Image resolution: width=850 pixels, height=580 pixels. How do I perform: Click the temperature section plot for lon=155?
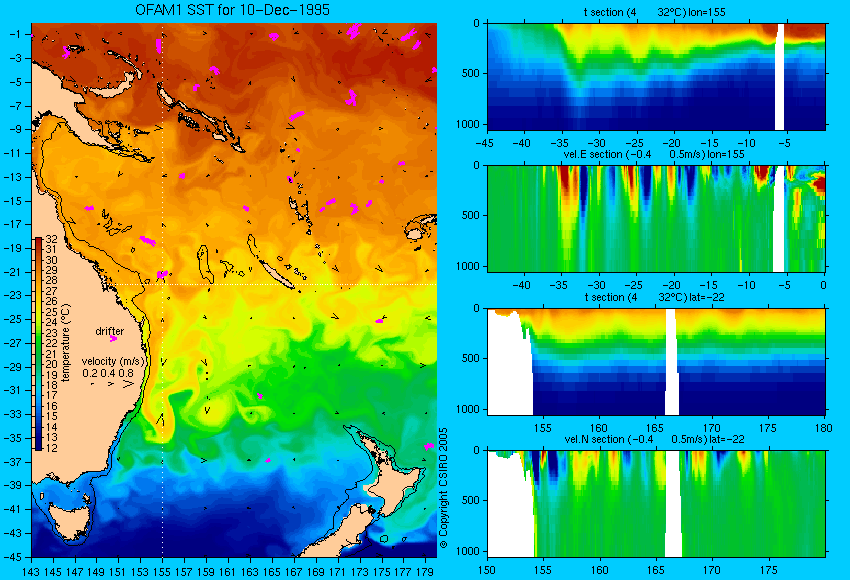click(x=656, y=76)
